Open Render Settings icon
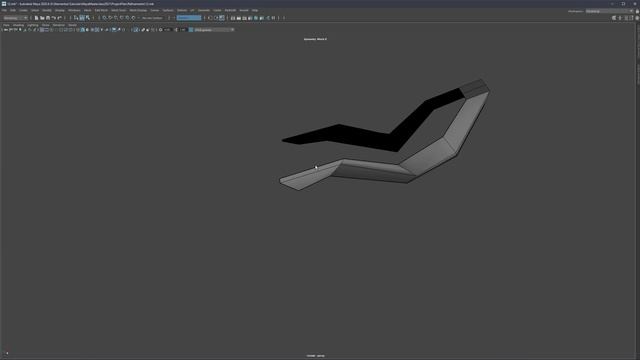 click(250, 18)
